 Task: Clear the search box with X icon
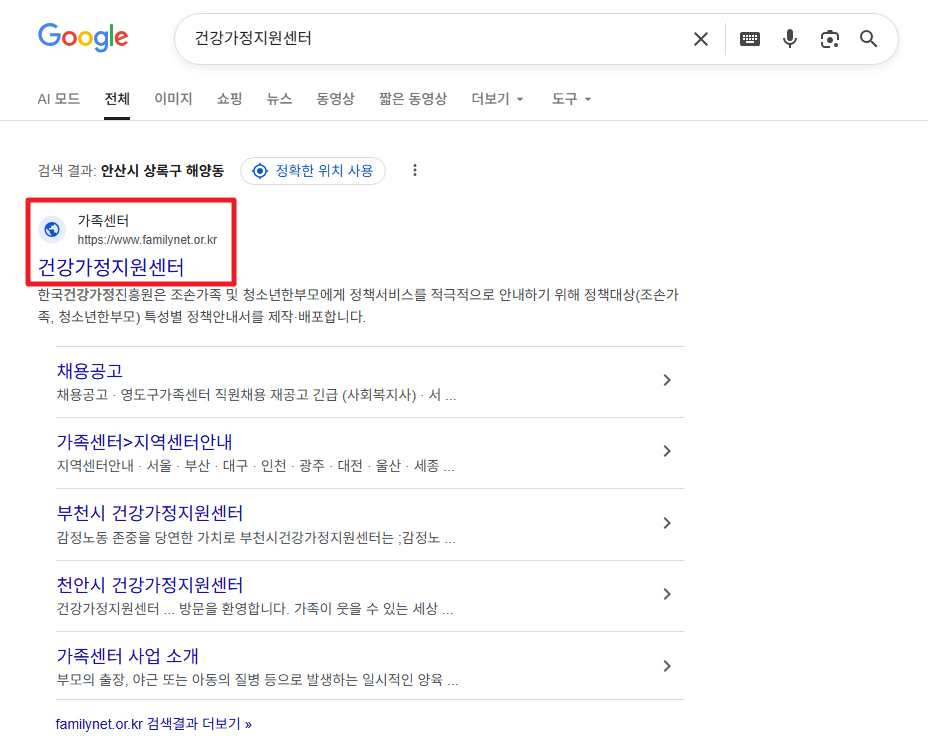[701, 39]
